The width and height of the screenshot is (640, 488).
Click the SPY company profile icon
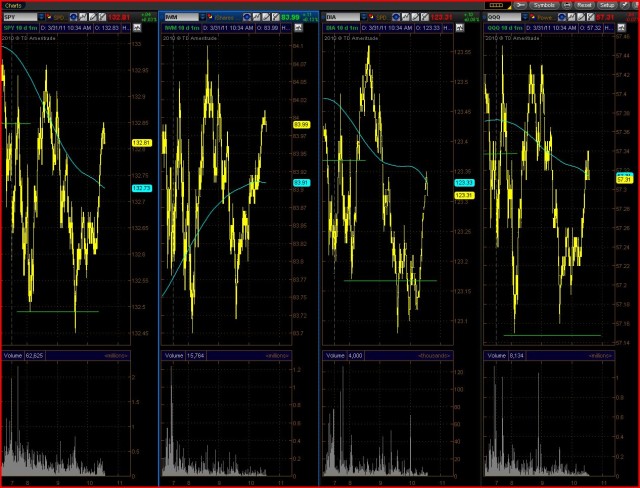coord(49,17)
